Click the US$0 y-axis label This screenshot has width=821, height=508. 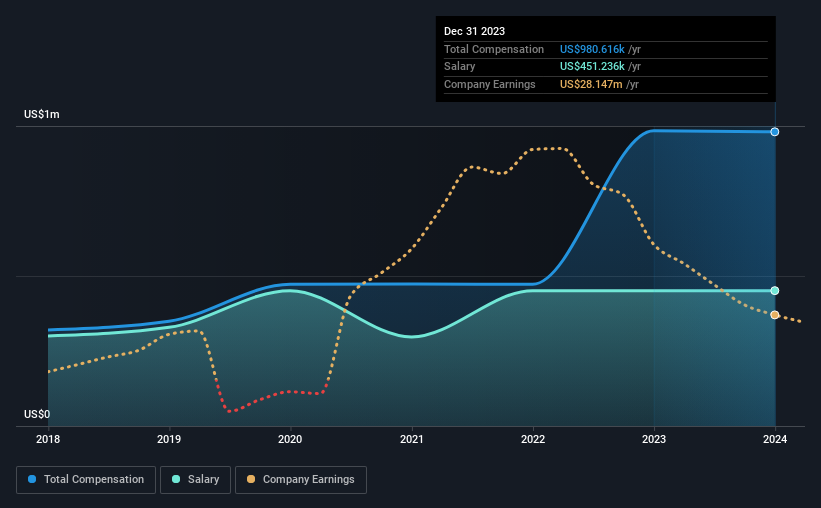coord(37,414)
